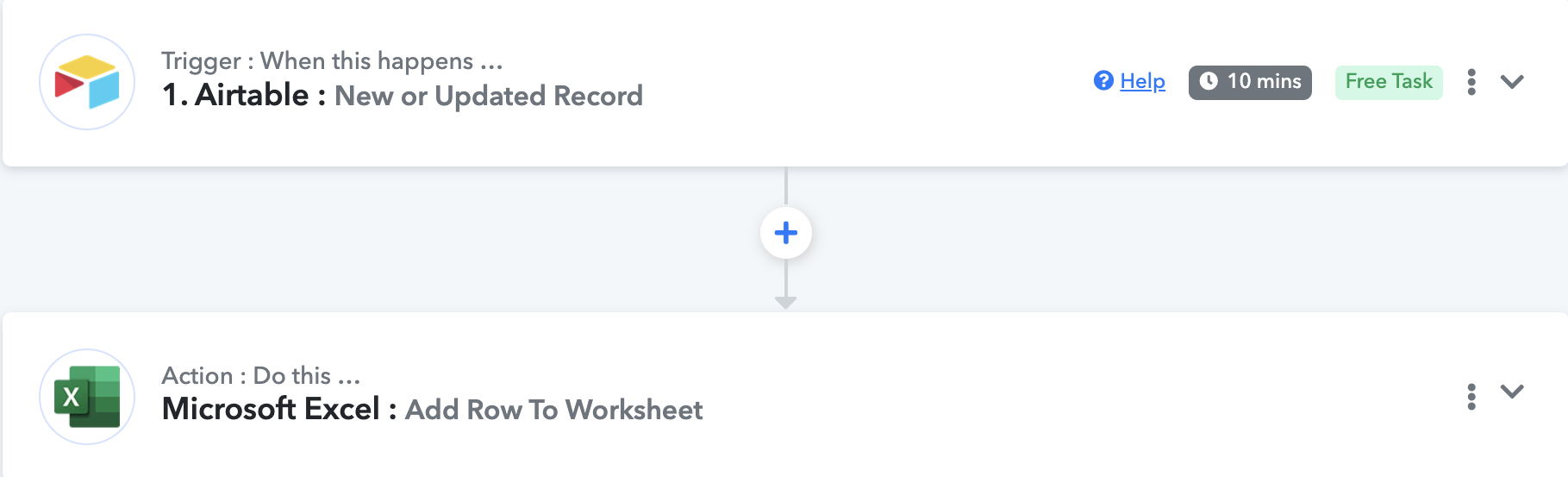1568x477 pixels.
Task: Open the Airtable trigger's three-dot menu
Action: [x=1471, y=82]
